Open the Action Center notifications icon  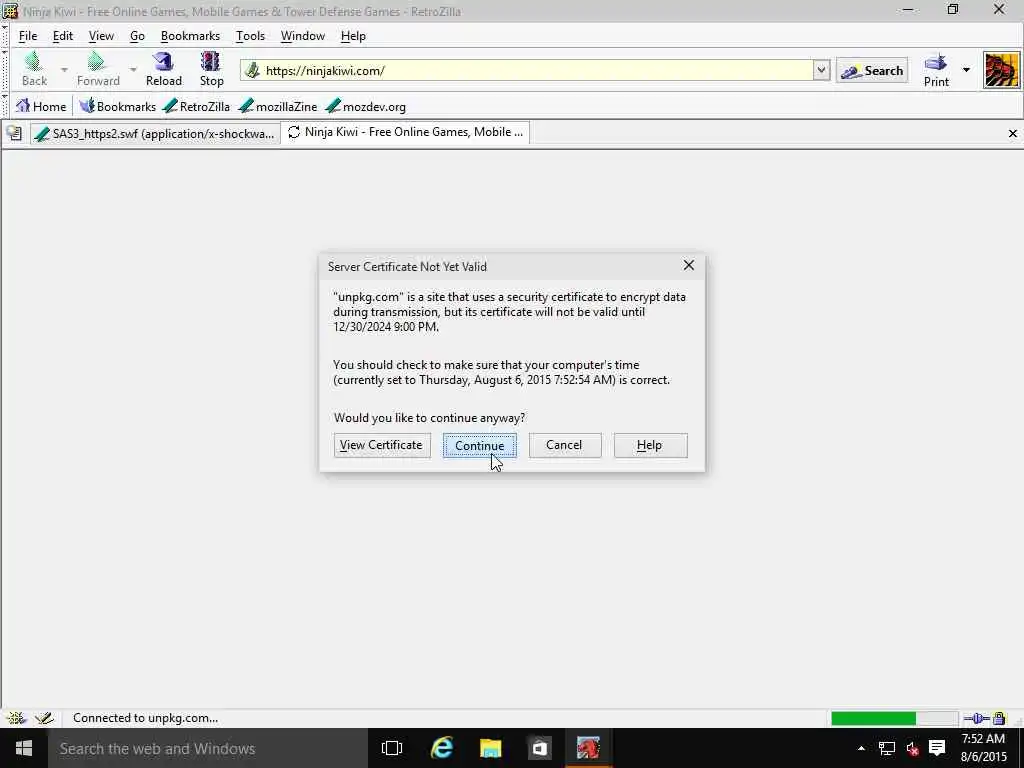(937, 748)
